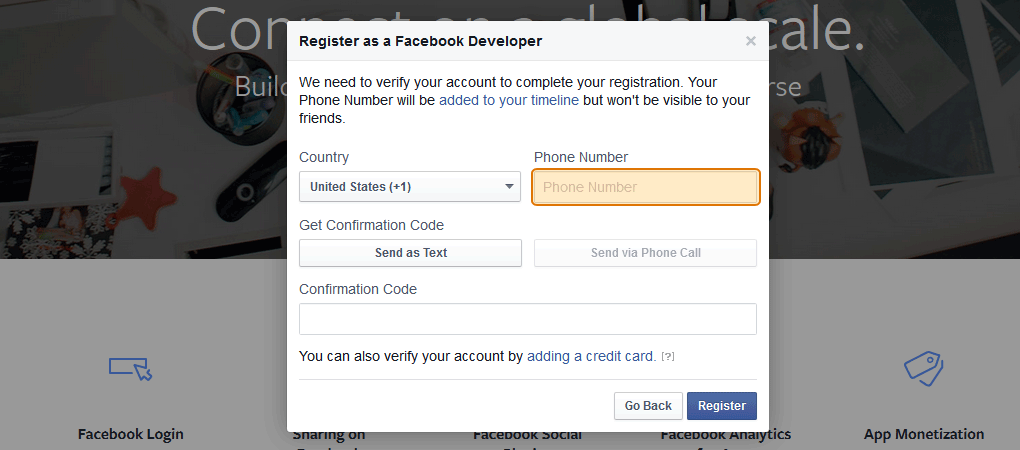Click the 'Phone Number' field label

581,157
